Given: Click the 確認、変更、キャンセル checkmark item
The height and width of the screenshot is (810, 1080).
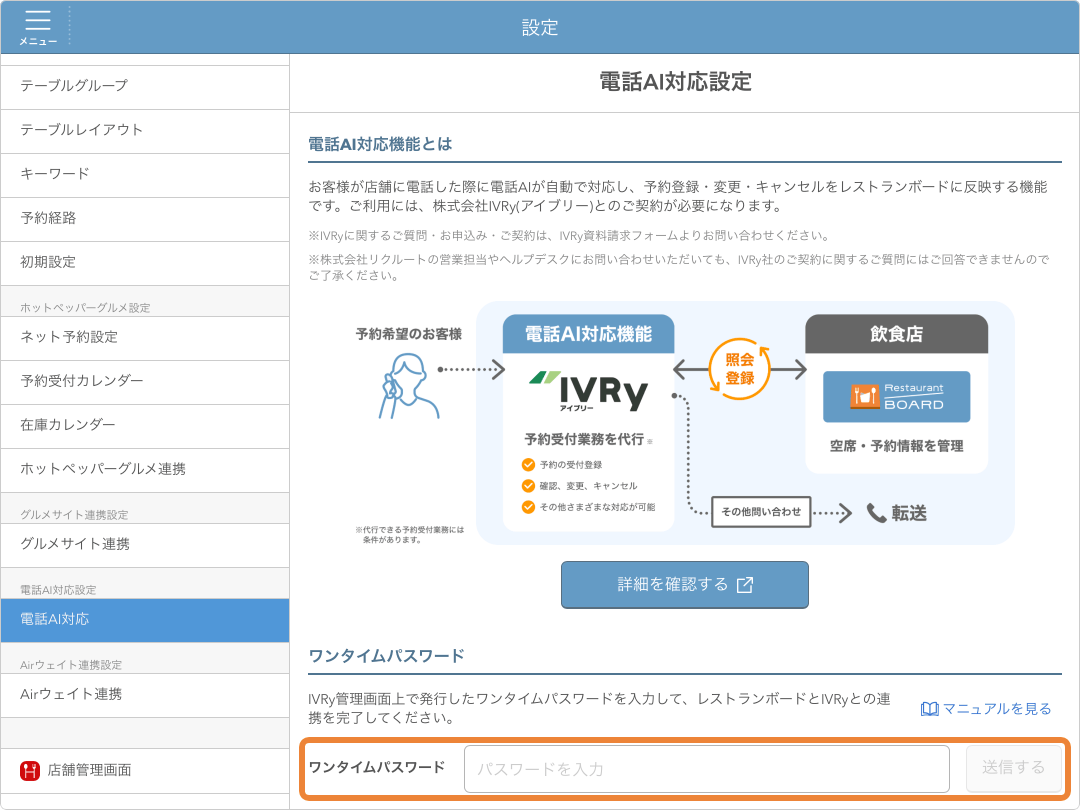Looking at the screenshot, I should pyautogui.click(x=580, y=486).
